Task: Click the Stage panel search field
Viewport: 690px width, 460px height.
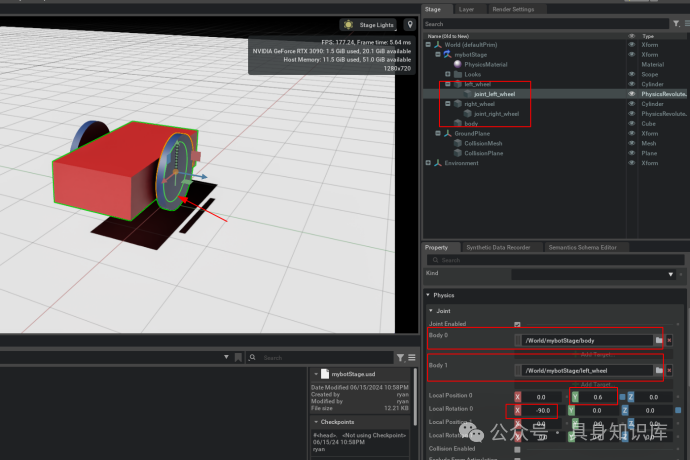Action: (x=540, y=23)
